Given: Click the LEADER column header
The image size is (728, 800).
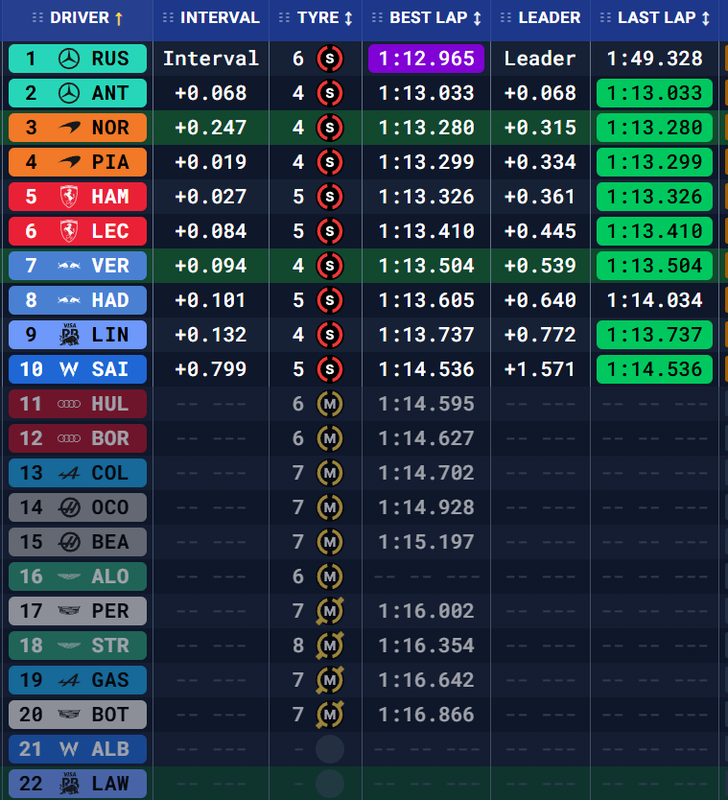Looking at the screenshot, I should pyautogui.click(x=540, y=18).
